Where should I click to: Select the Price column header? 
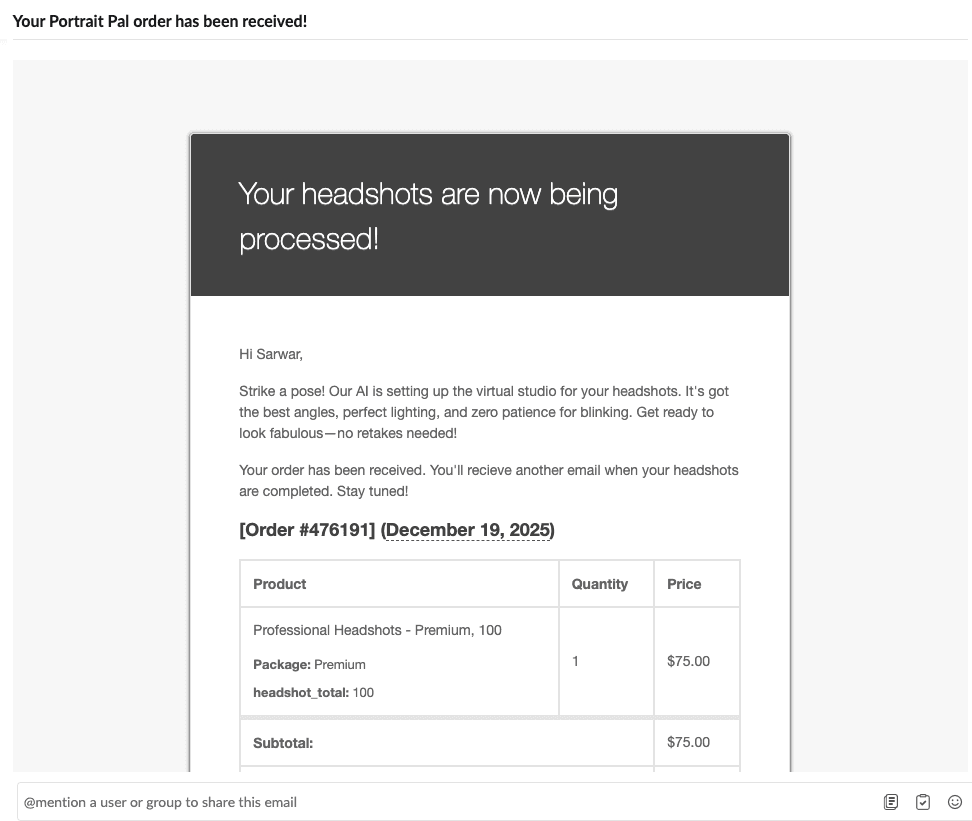(683, 583)
